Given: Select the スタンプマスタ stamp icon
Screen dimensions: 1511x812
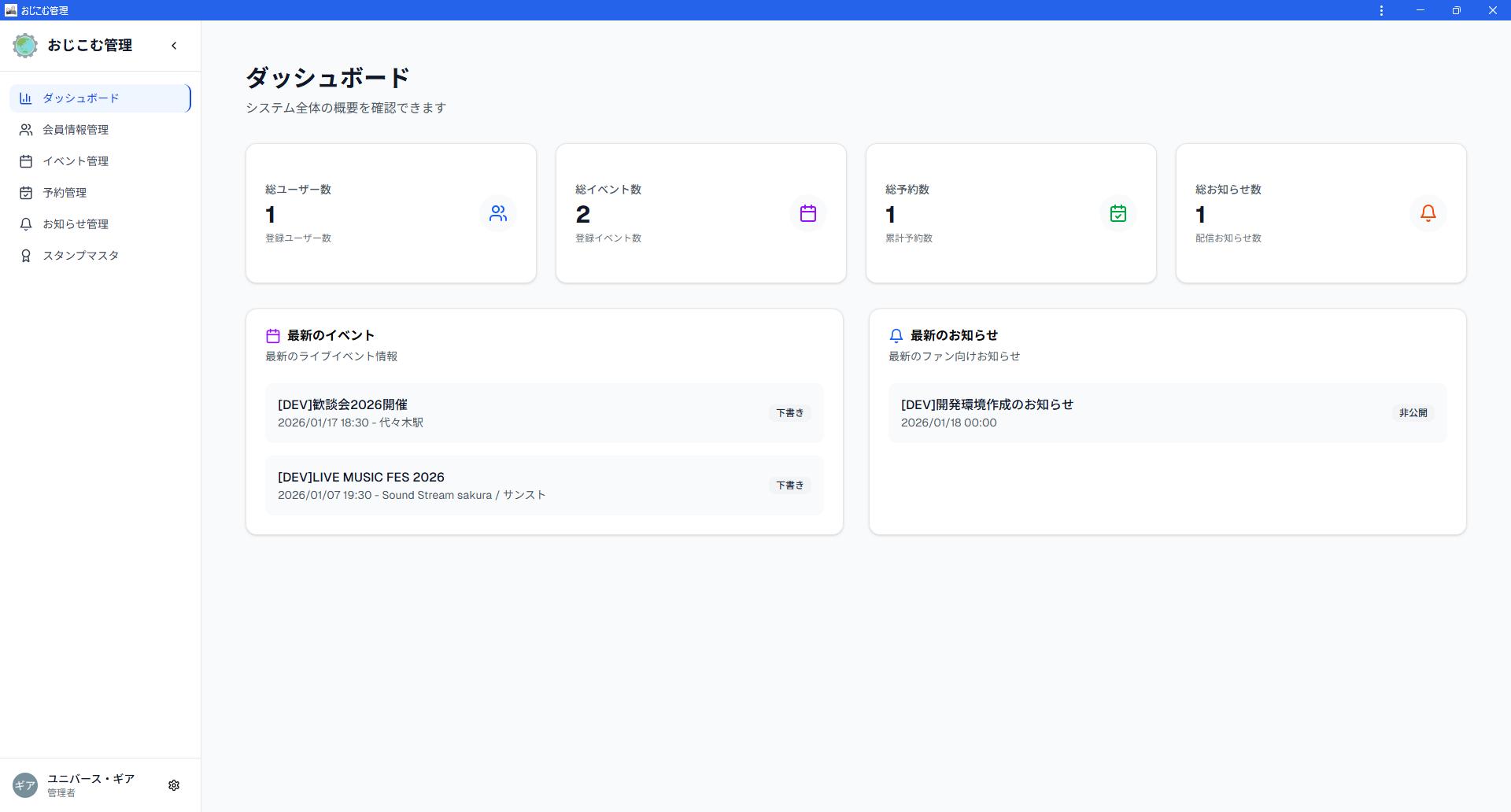Looking at the screenshot, I should tap(24, 255).
